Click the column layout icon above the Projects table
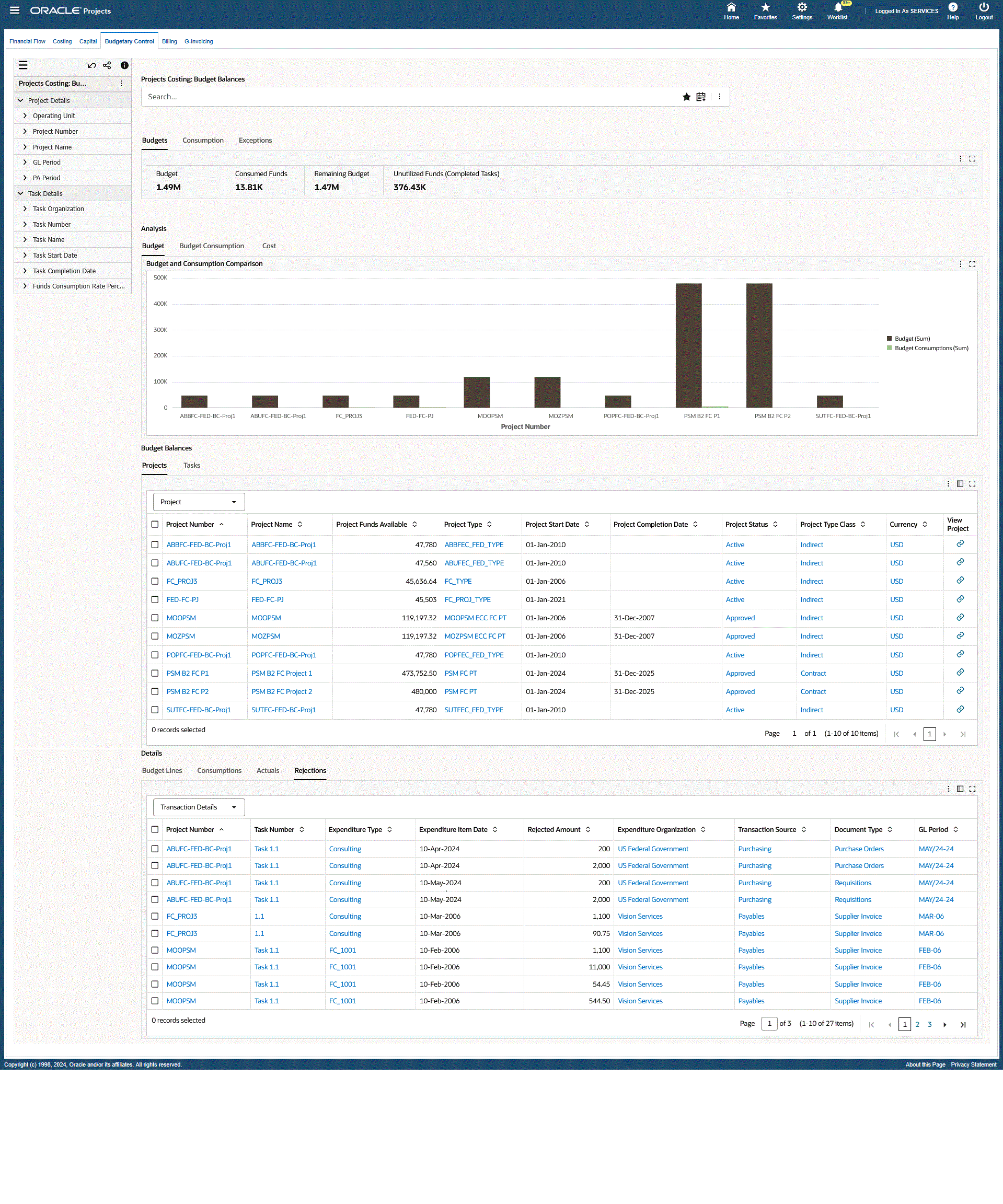The height and width of the screenshot is (1204, 1003). 960,484
